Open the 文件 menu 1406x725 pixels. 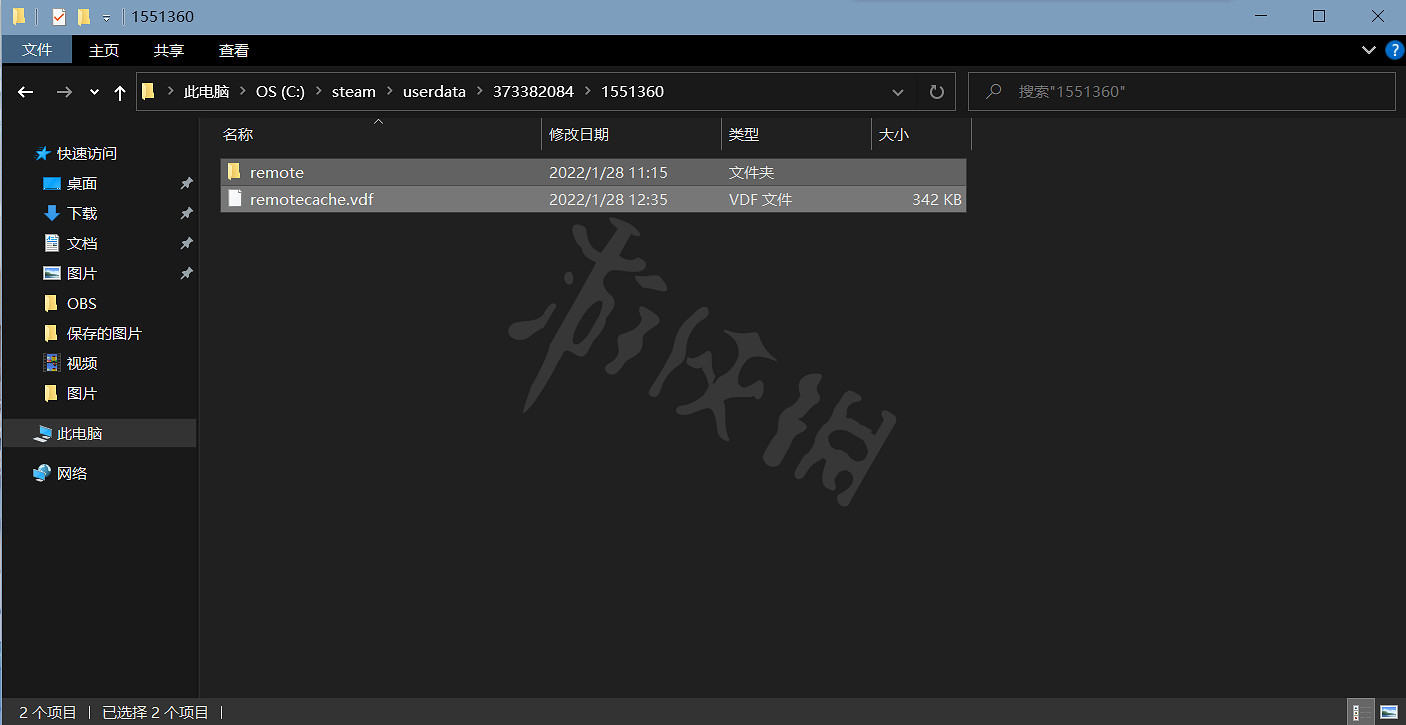[x=37, y=50]
